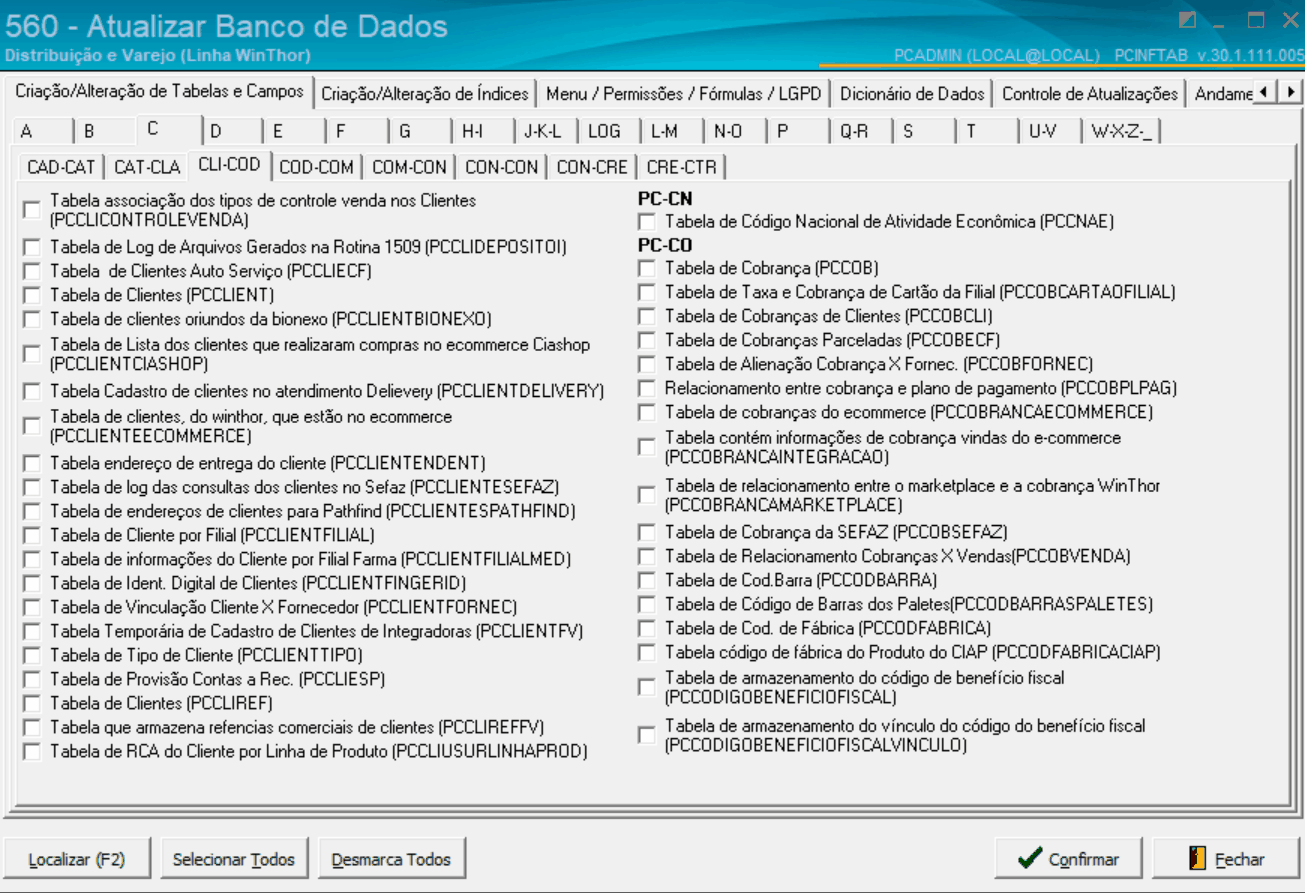Switch to the LOG letter tab
1305x893 pixels.
tap(607, 131)
